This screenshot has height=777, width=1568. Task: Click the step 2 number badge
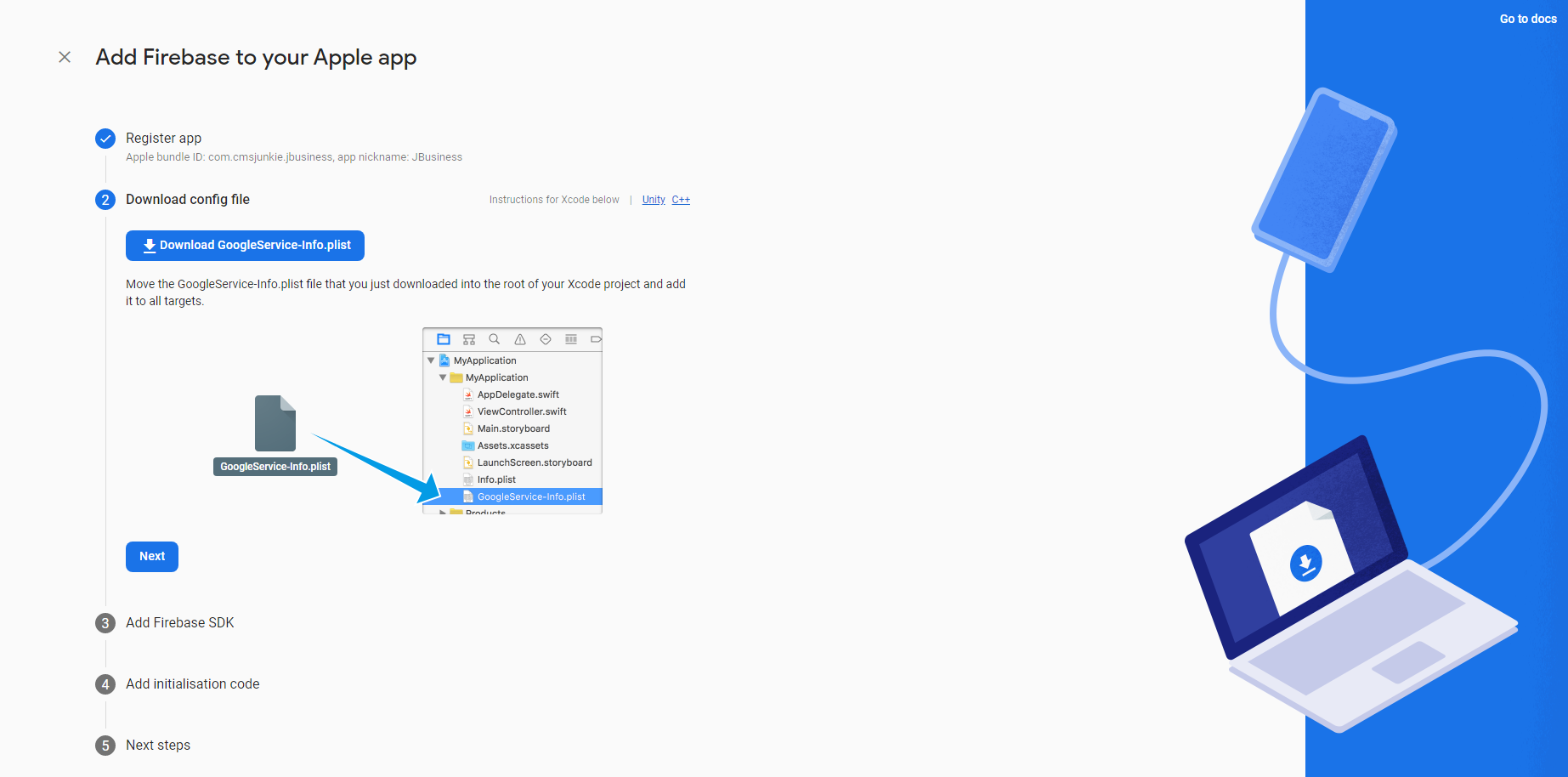coord(105,200)
